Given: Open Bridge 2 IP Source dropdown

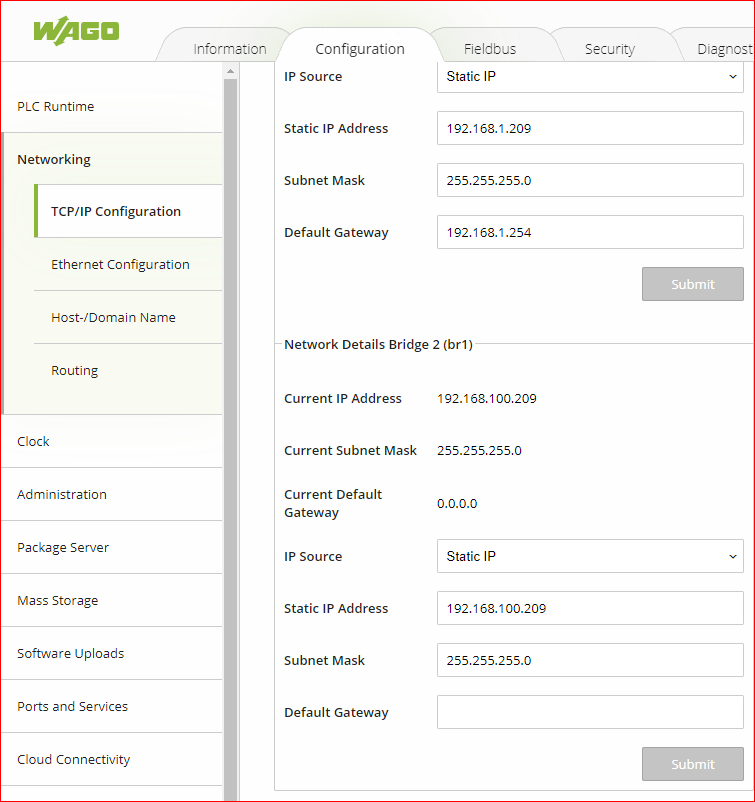Looking at the screenshot, I should pyautogui.click(x=590, y=556).
